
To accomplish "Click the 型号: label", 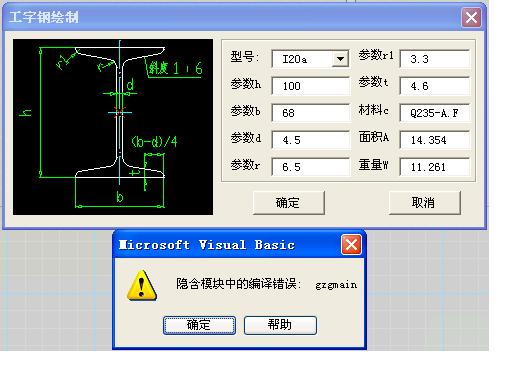I will (x=245, y=57).
